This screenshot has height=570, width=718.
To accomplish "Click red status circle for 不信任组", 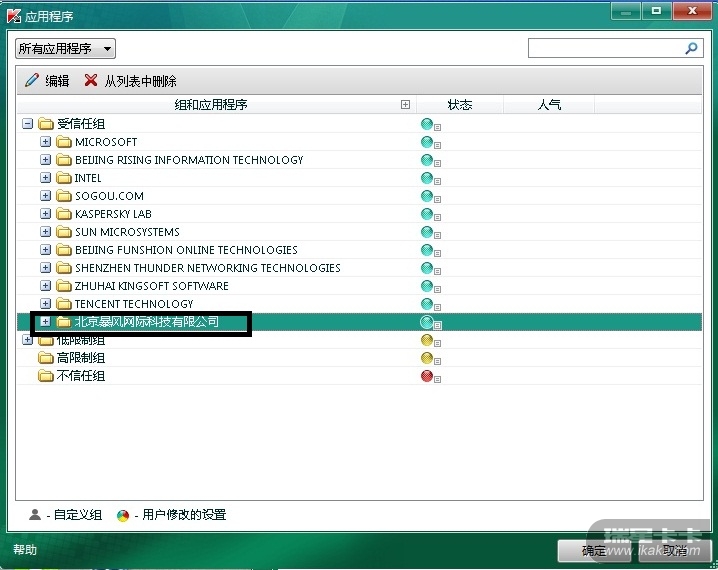I will 427,376.
